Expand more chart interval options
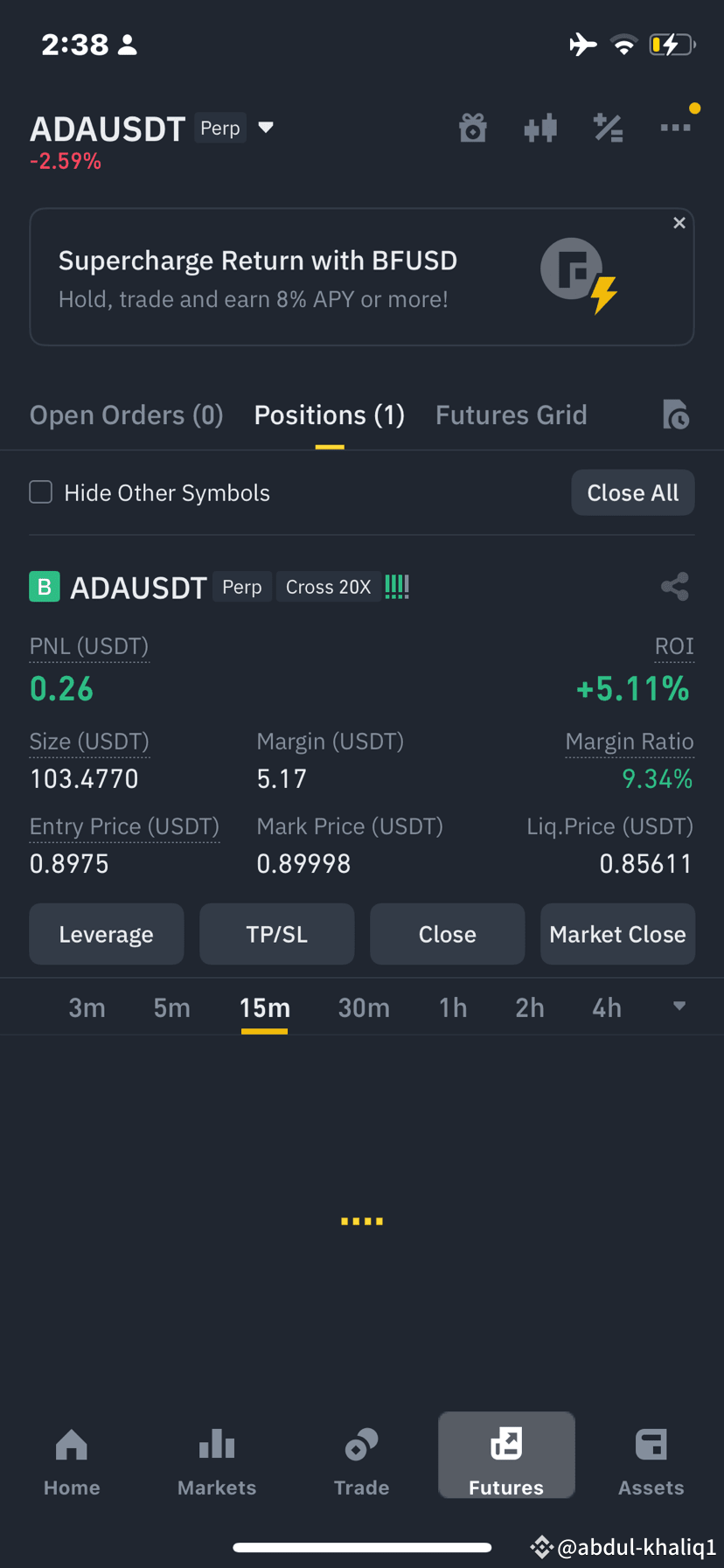 [x=679, y=1007]
